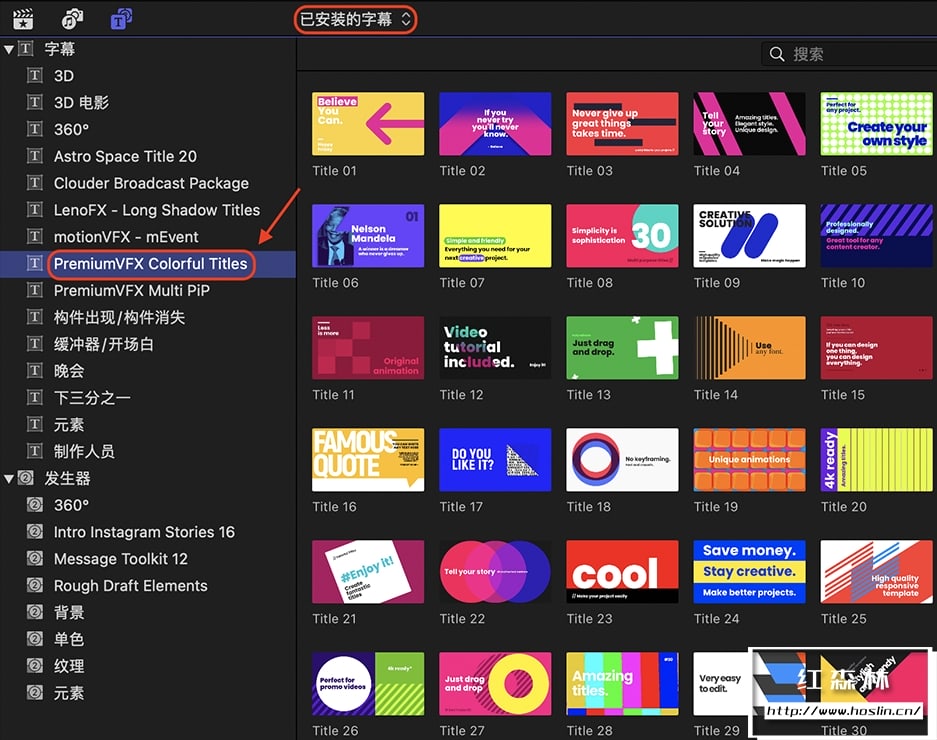Screen dimensions: 937x740
Task: Select the 制作人员 category
Action: pyautogui.click(x=148, y=452)
